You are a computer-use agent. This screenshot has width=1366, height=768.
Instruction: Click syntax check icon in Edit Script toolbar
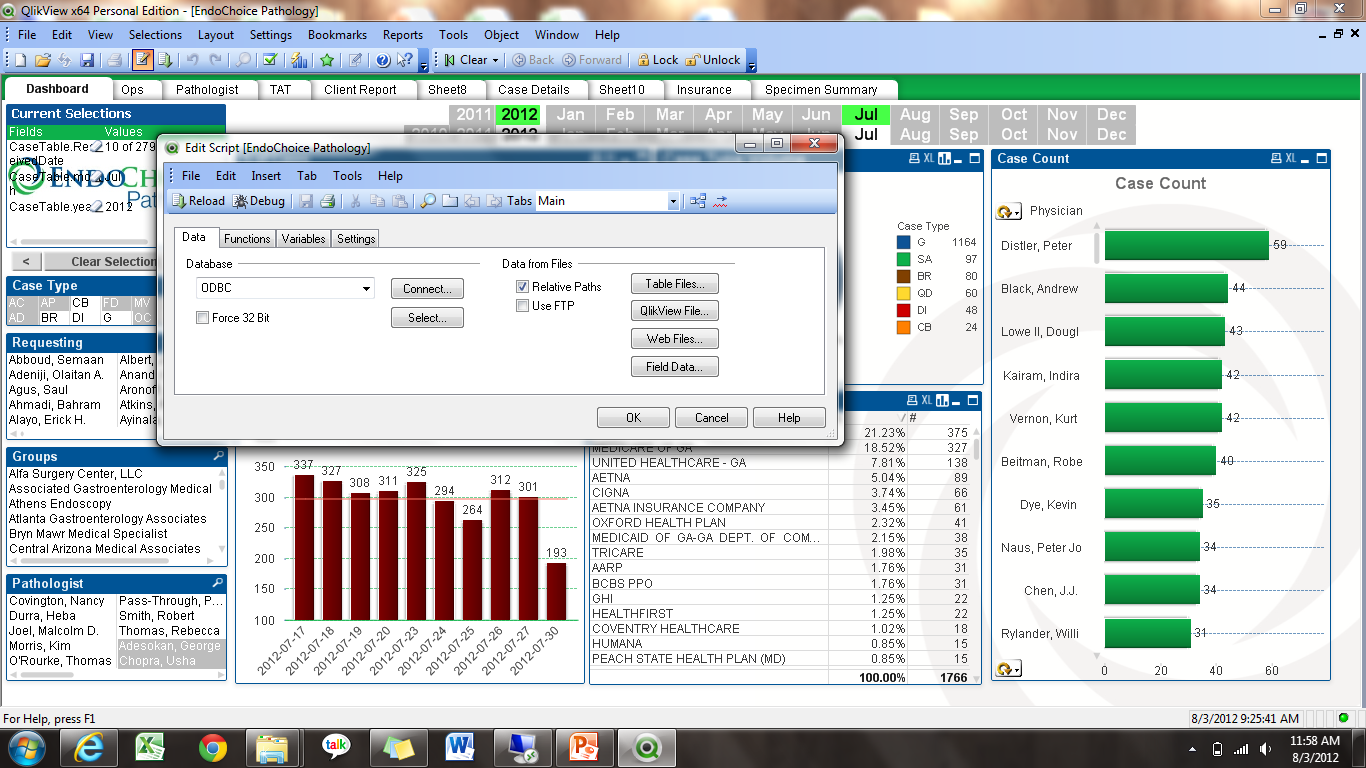(x=721, y=201)
